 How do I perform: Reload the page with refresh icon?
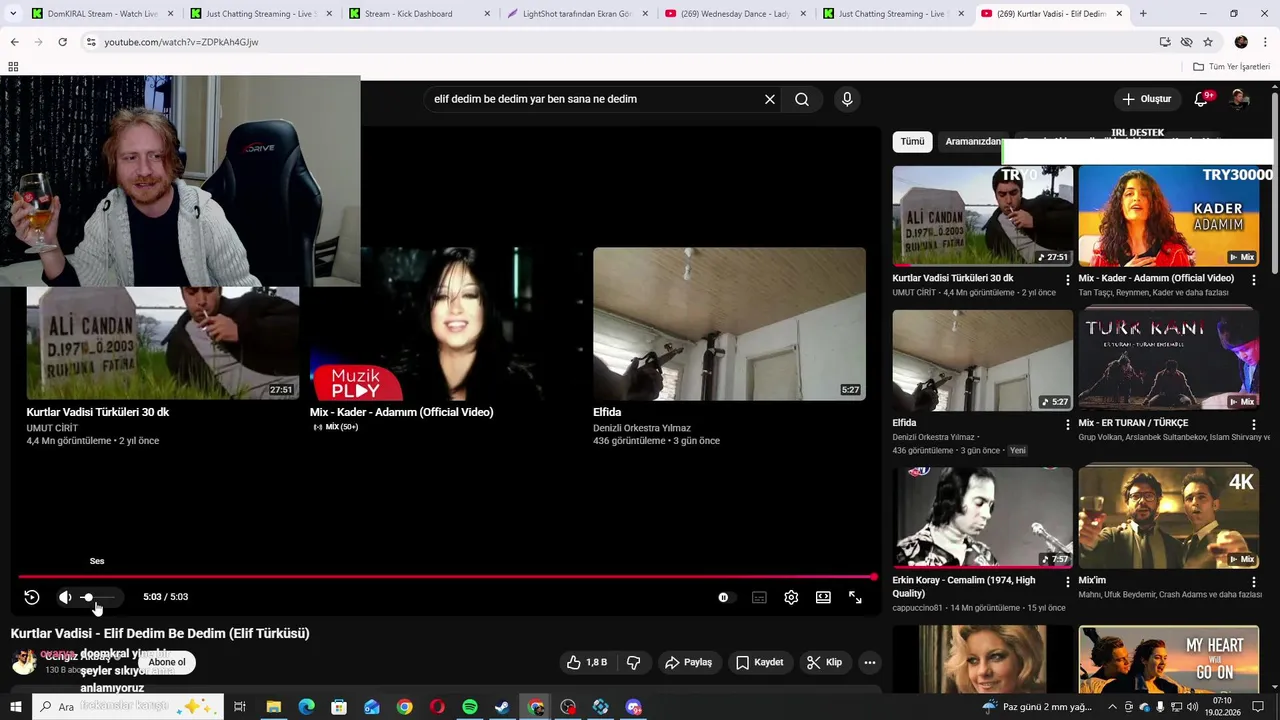click(62, 42)
